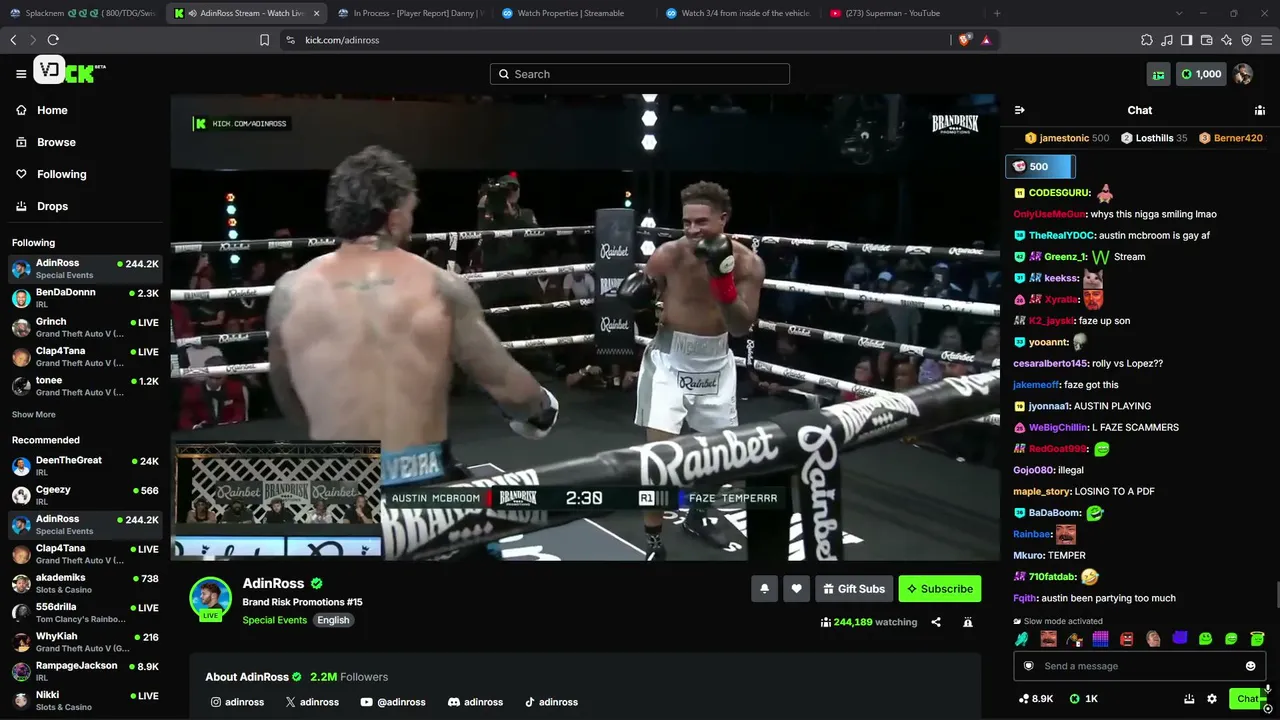Open the Brave Wallet icon

click(x=1206, y=40)
